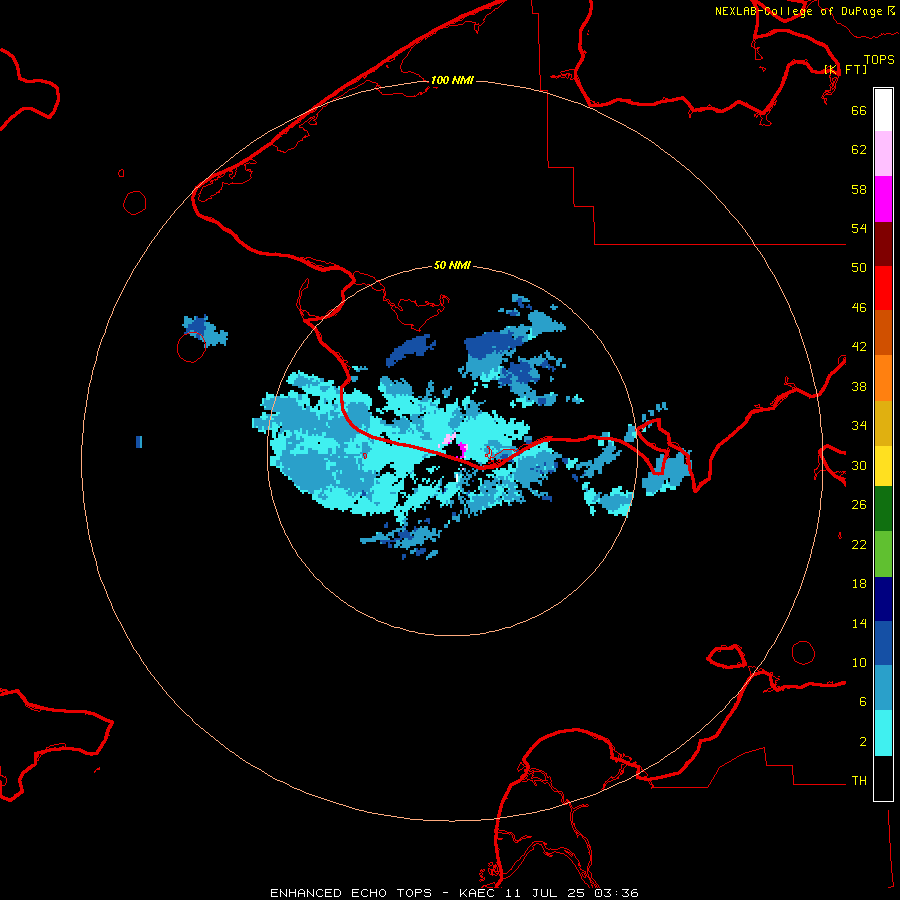Click the 50 NMI range ring label
900x900 pixels.
pos(452,265)
